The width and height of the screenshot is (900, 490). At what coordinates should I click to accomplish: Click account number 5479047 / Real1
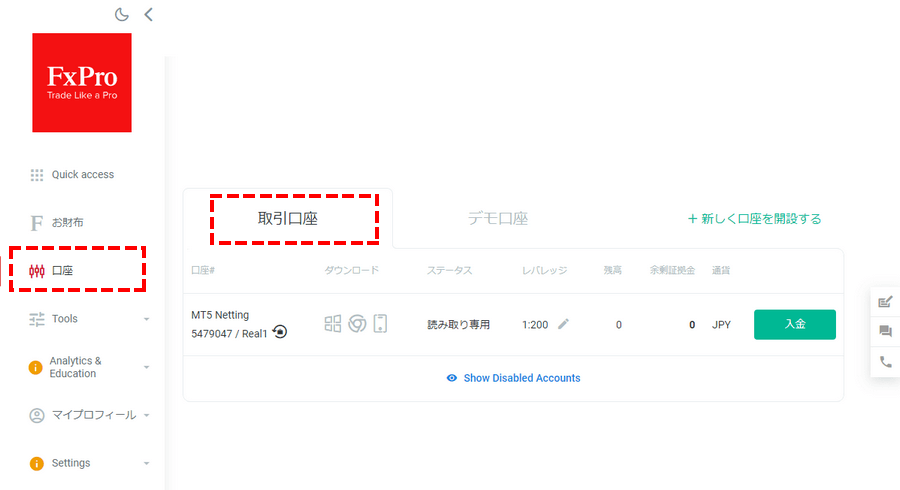pyautogui.click(x=229, y=334)
